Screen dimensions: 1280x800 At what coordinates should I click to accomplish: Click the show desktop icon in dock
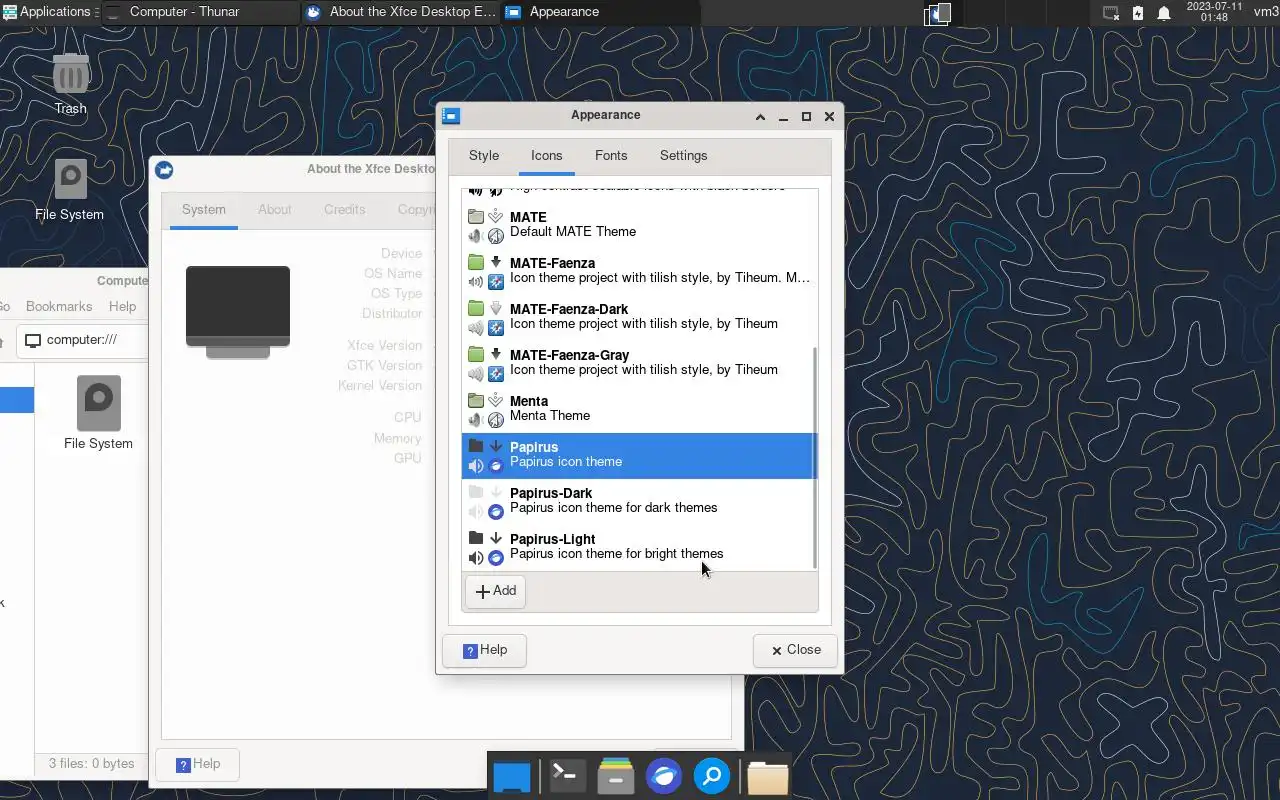[512, 776]
